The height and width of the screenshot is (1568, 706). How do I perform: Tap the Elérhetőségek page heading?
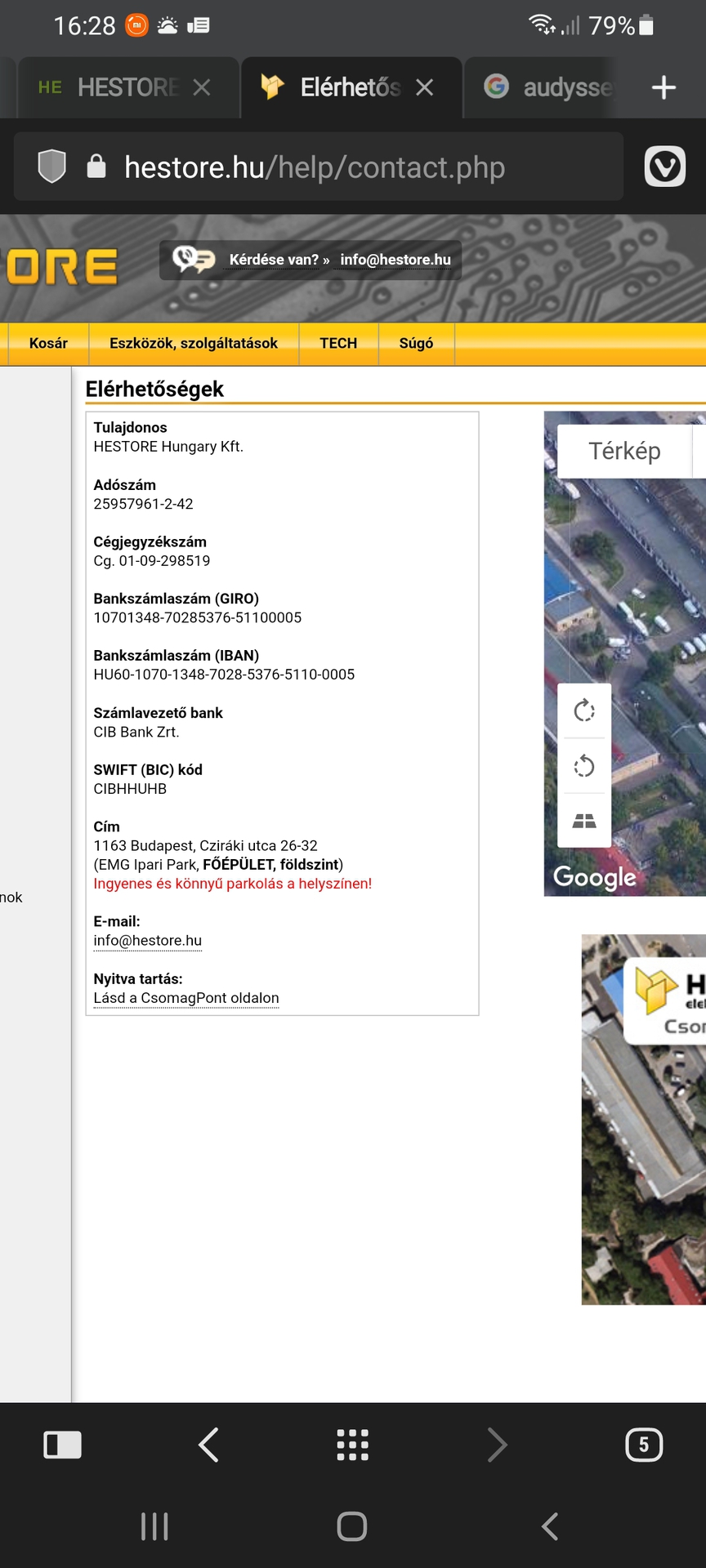point(154,389)
